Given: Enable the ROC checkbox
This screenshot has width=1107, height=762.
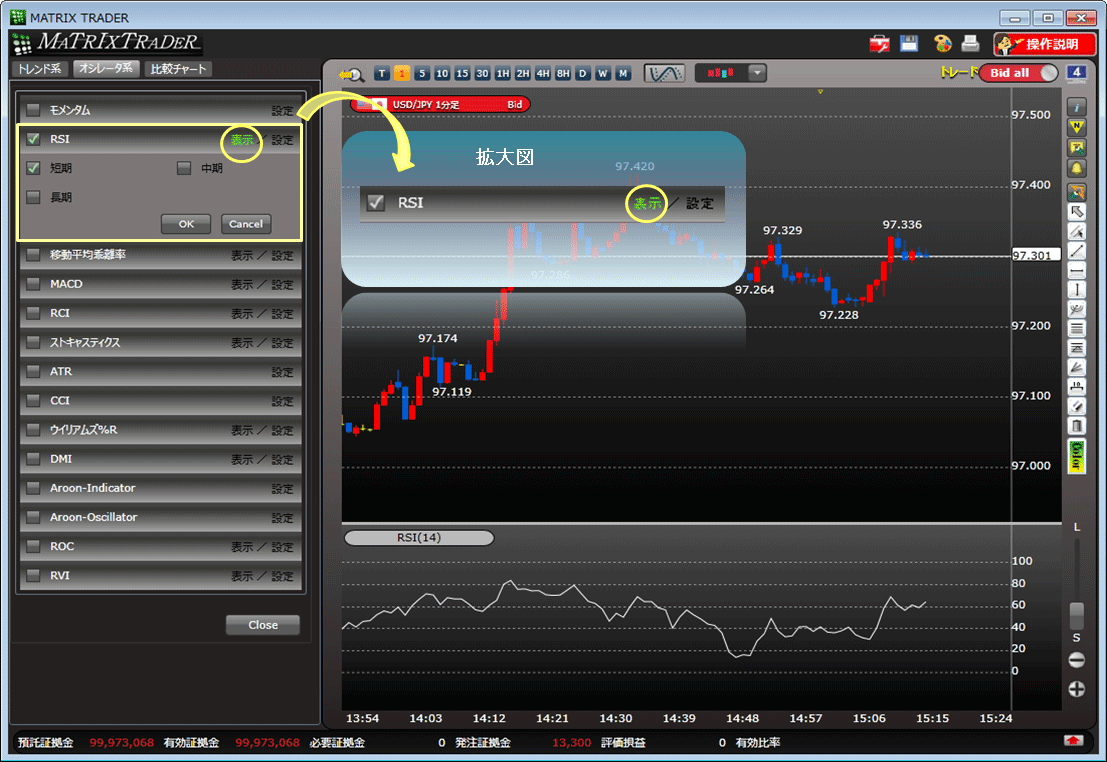Looking at the screenshot, I should point(33,547).
